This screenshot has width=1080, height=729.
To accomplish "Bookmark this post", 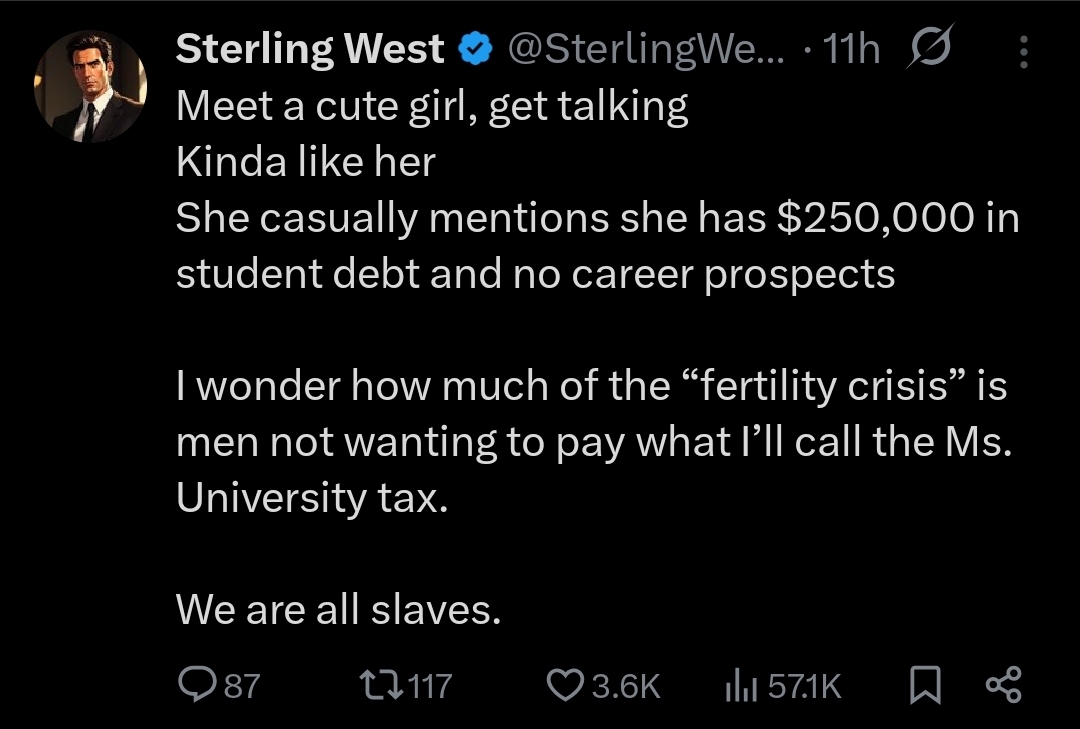I will [x=925, y=685].
